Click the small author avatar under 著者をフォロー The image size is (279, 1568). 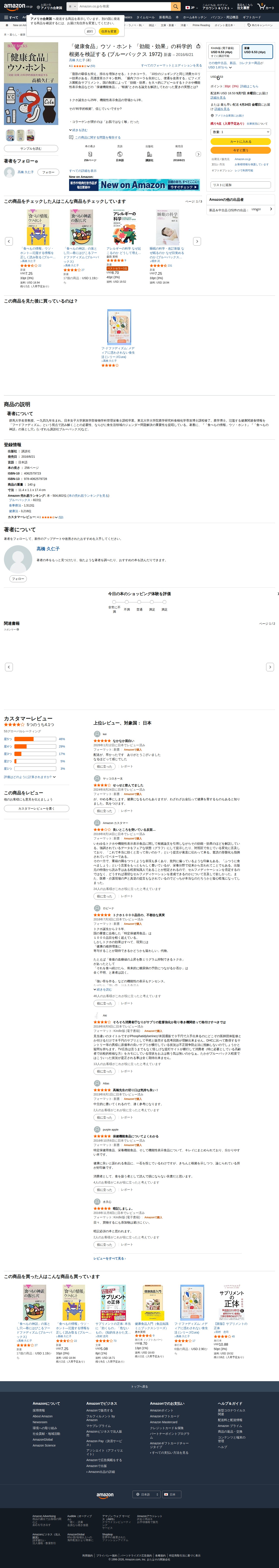(x=9, y=172)
